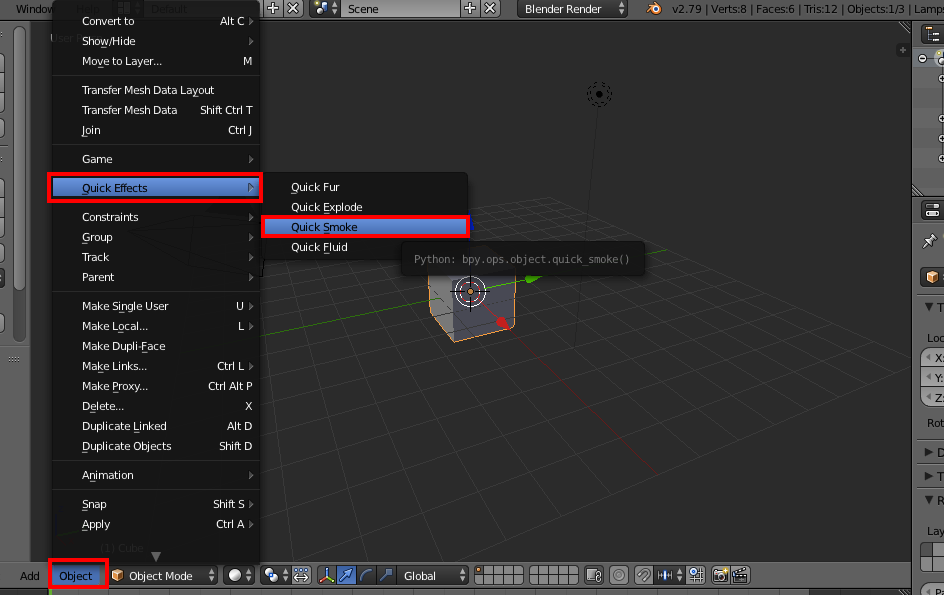The width and height of the screenshot is (944, 595).
Task: Open the Parent submenu
Action: pos(155,277)
